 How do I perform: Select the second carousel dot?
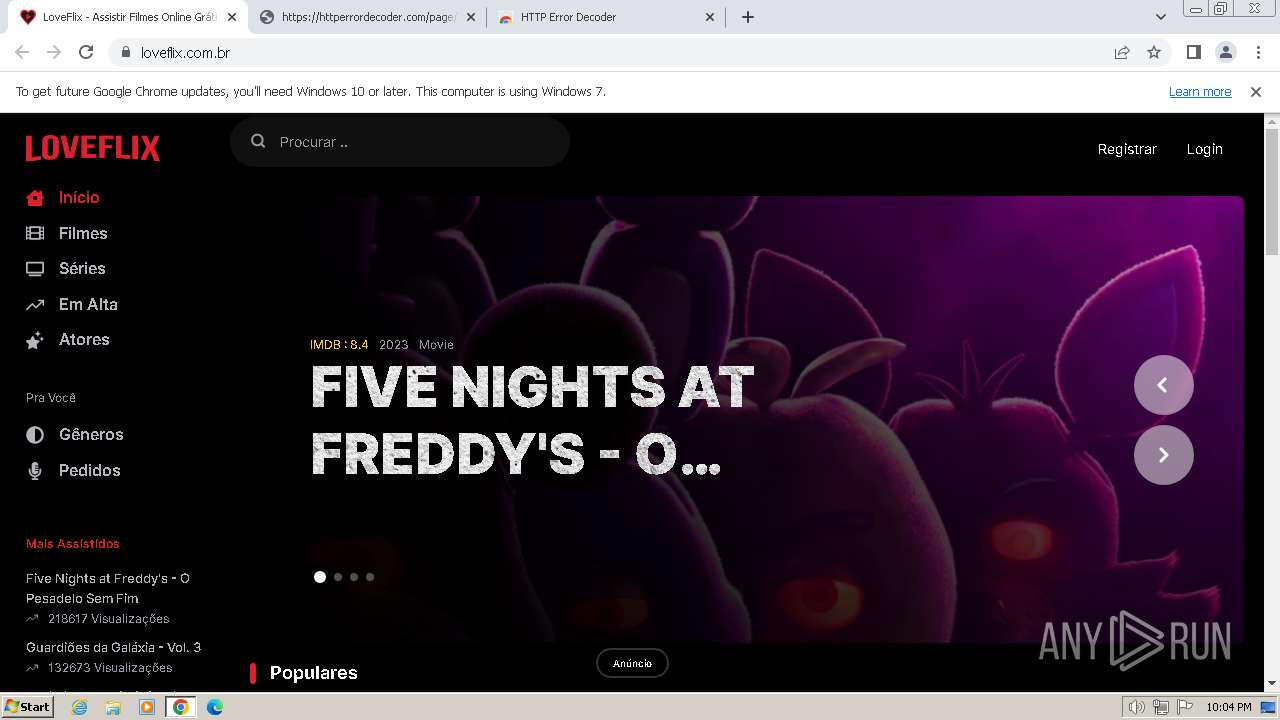point(338,577)
